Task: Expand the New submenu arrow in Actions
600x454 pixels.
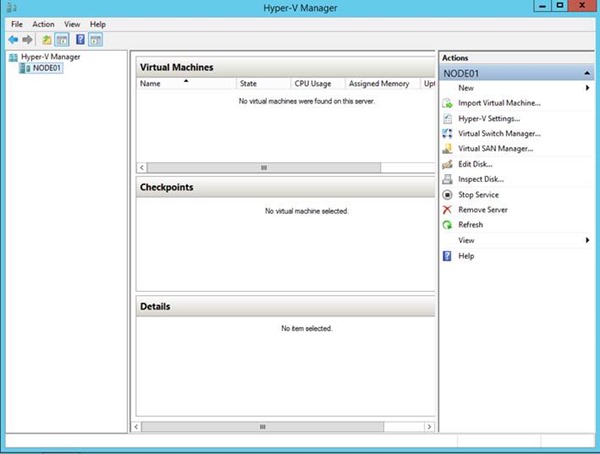Action: point(587,88)
